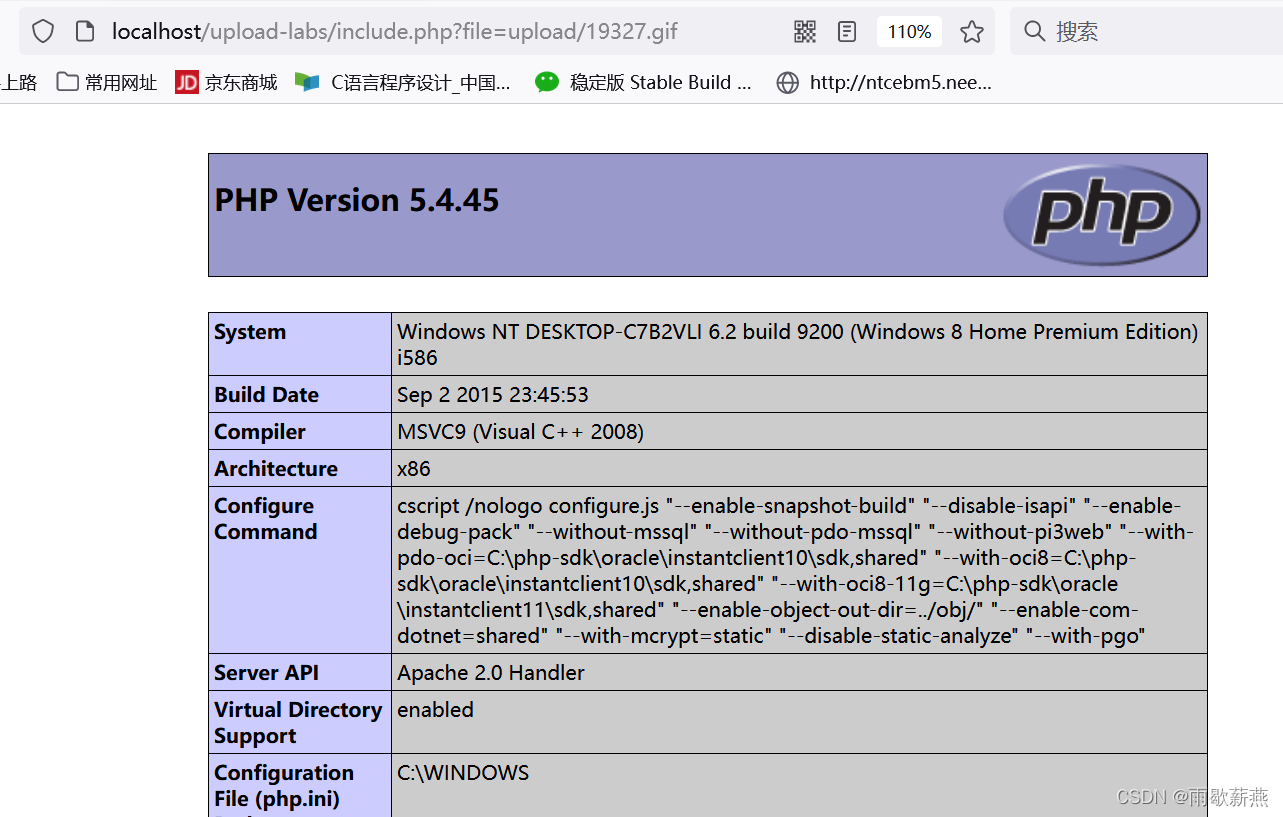This screenshot has height=817, width=1283.
Task: Click the 常用网址 folder icon
Action: 67,82
